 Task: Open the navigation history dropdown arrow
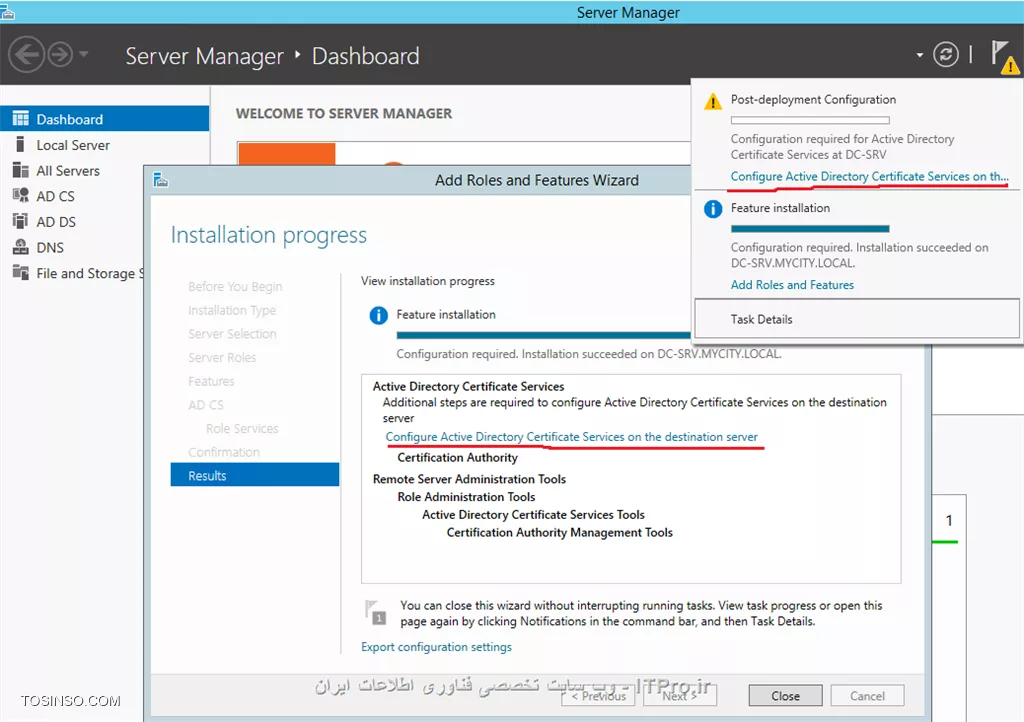coord(84,54)
